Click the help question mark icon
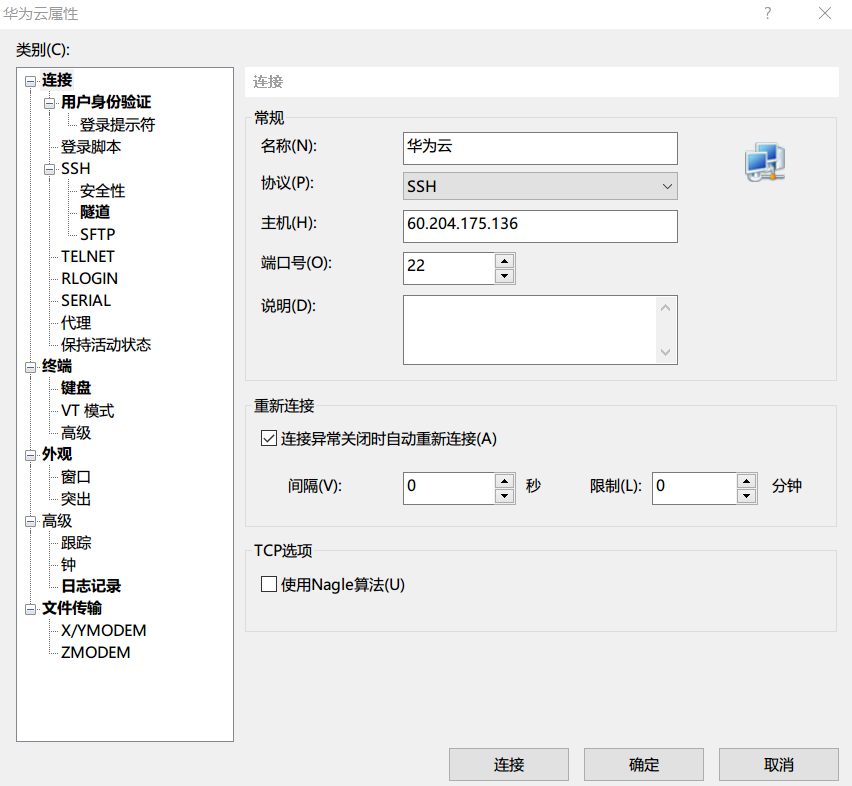 [767, 13]
